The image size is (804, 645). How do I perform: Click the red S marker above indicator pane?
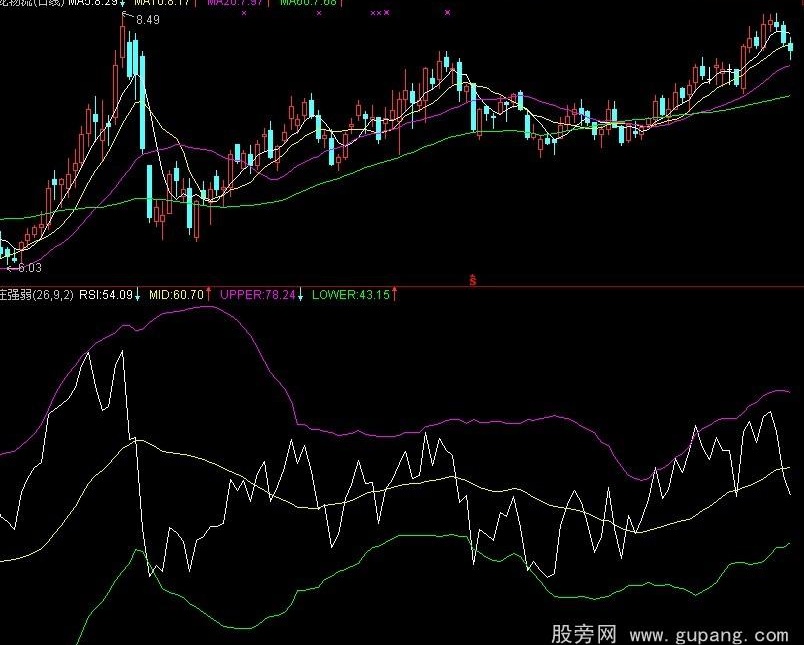(x=473, y=280)
